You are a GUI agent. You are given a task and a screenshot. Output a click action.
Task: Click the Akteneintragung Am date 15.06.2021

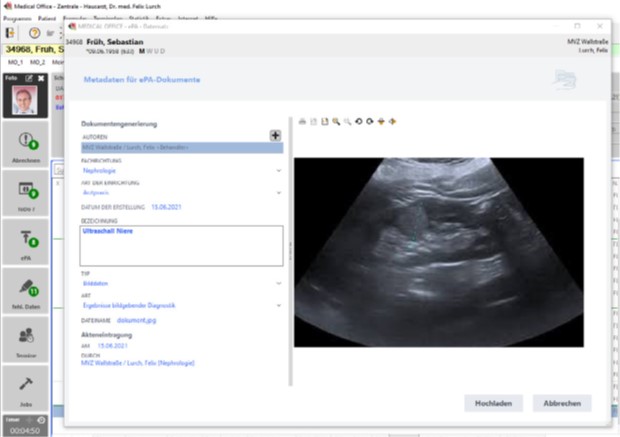(112, 346)
